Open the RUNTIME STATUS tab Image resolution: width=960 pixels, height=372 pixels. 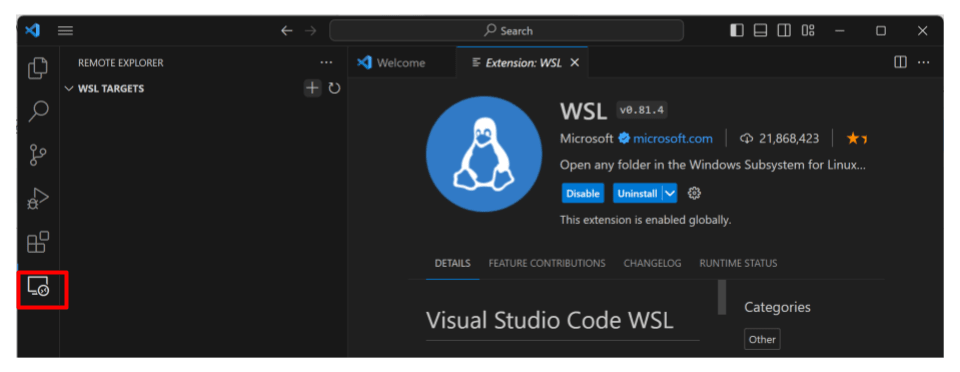tap(738, 263)
